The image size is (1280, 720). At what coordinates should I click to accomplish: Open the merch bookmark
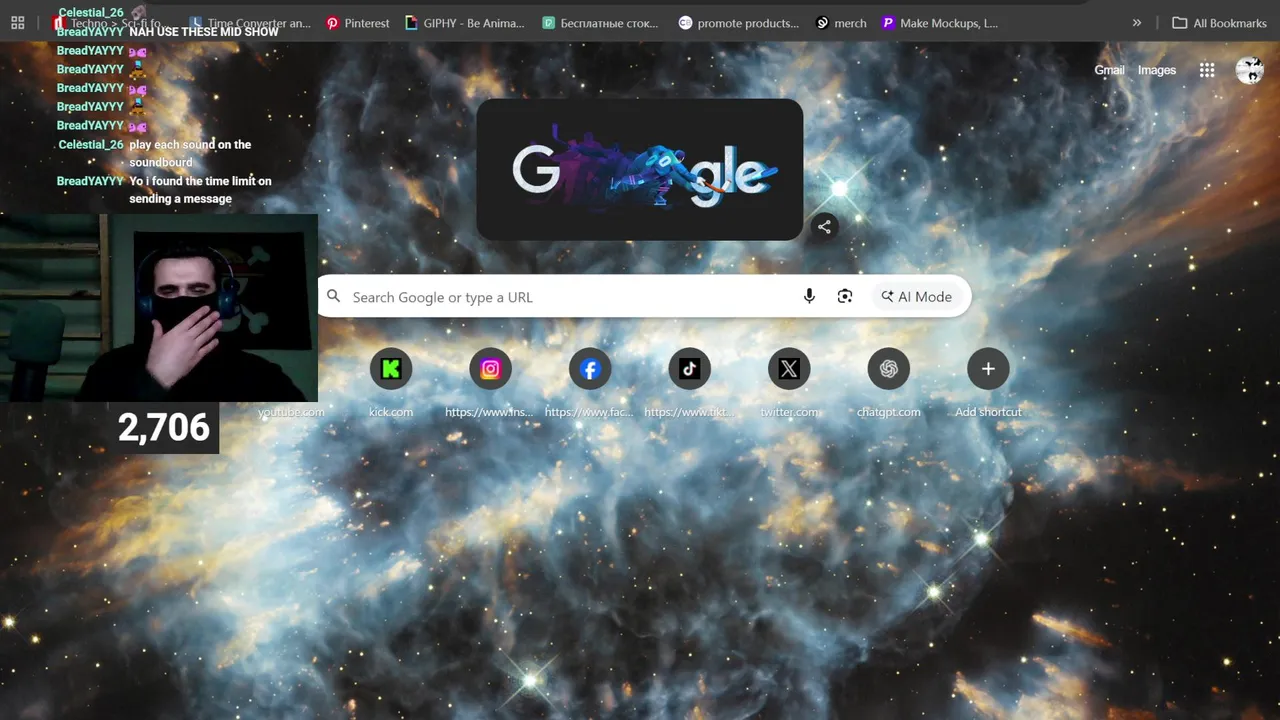coord(841,23)
